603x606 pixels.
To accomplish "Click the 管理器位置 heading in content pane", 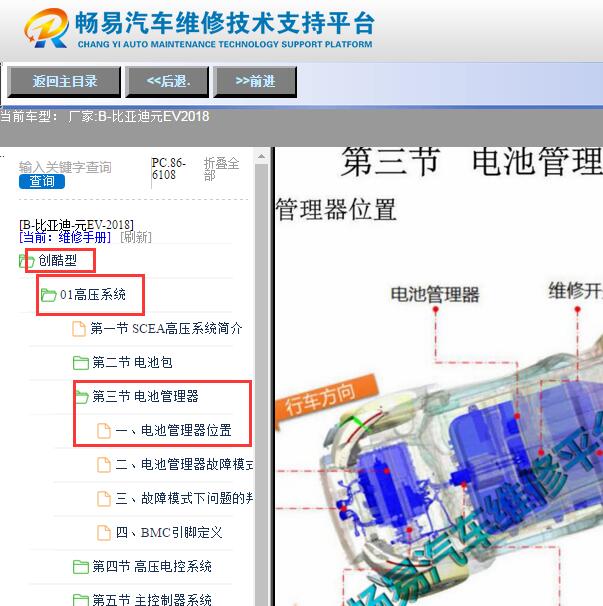I will pos(336,209).
